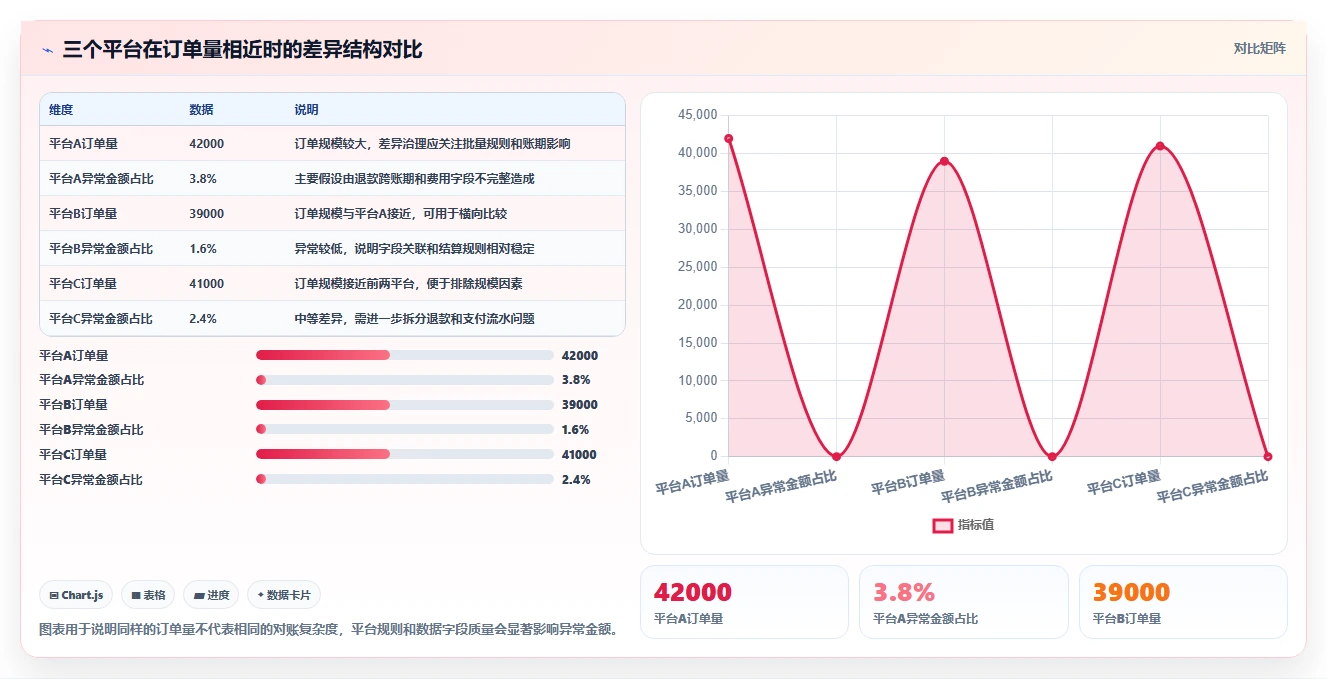Click the 42000 value in table
Viewport: 1327px width, 679px height.
tap(206, 144)
